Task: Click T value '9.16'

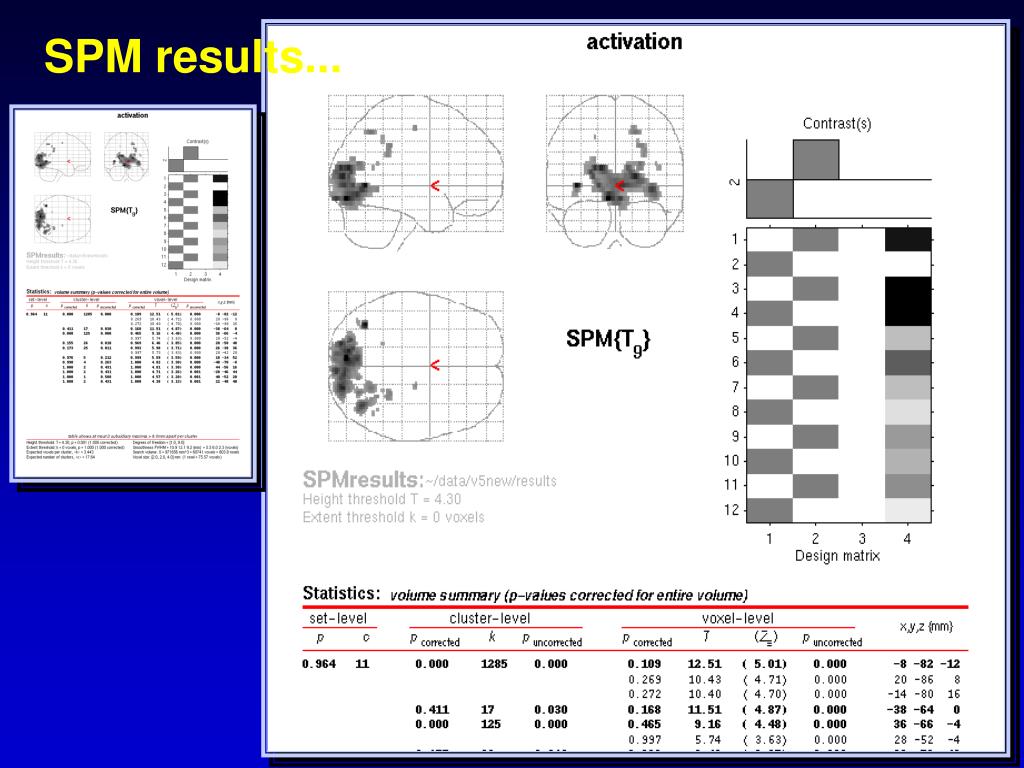Action: tap(708, 724)
